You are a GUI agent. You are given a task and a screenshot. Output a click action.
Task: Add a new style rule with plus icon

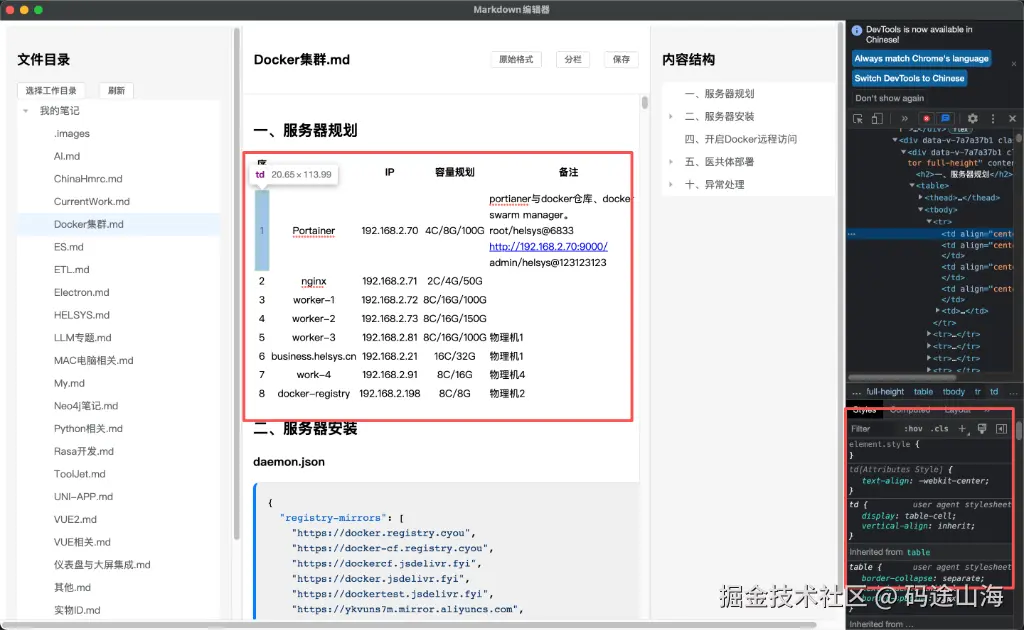click(x=962, y=429)
